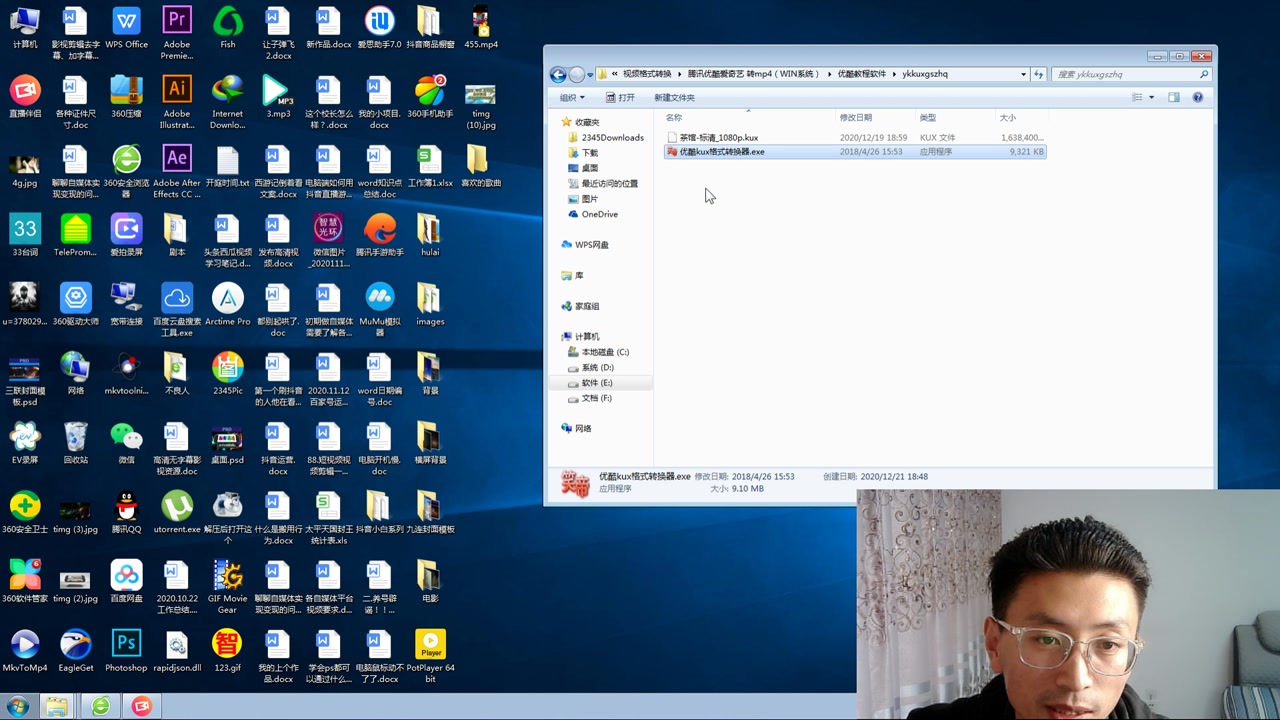Viewport: 1280px width, 720px height.
Task: Click the 打开 toolbar button
Action: [620, 97]
